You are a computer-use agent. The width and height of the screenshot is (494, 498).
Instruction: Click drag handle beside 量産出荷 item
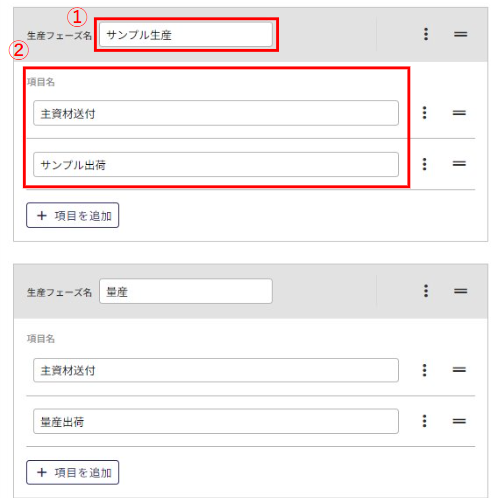(459, 421)
